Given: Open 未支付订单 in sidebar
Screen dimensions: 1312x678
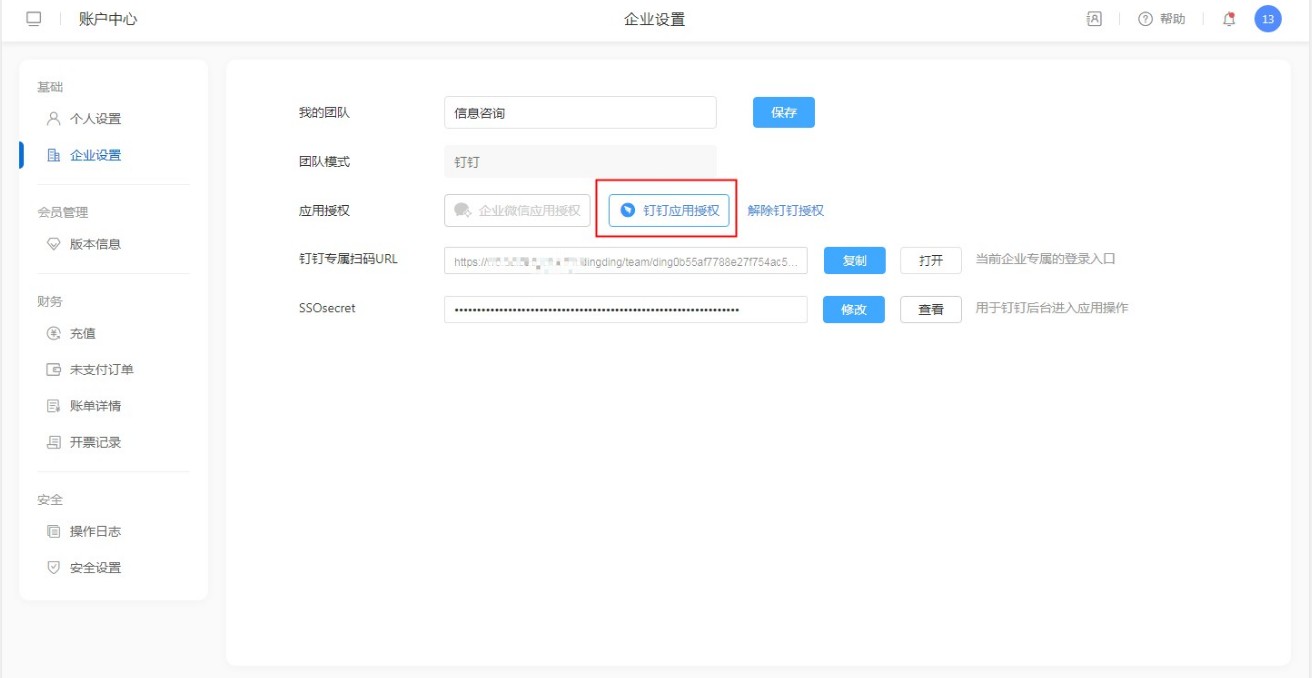Looking at the screenshot, I should (x=100, y=370).
